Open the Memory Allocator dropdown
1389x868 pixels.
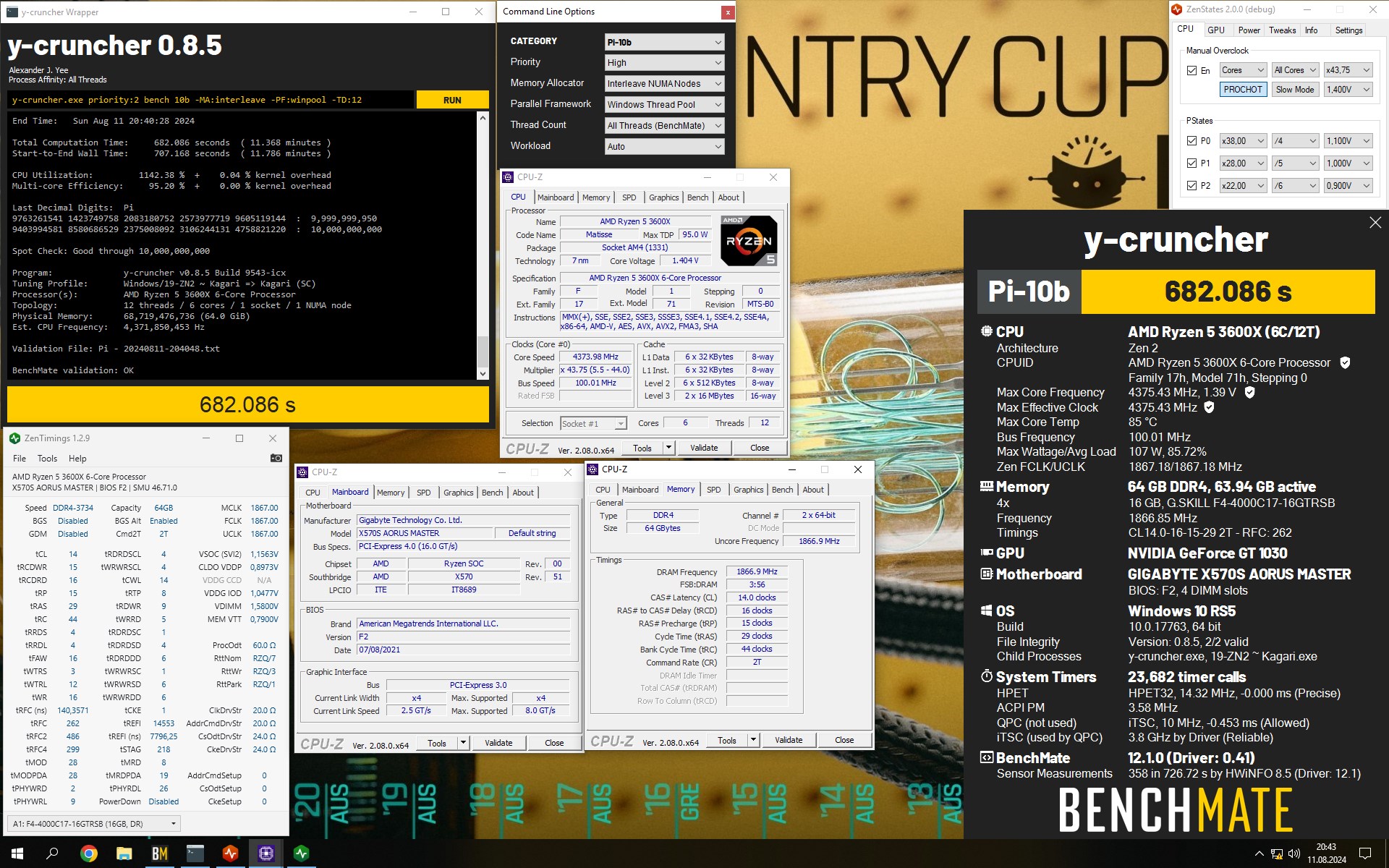[664, 84]
